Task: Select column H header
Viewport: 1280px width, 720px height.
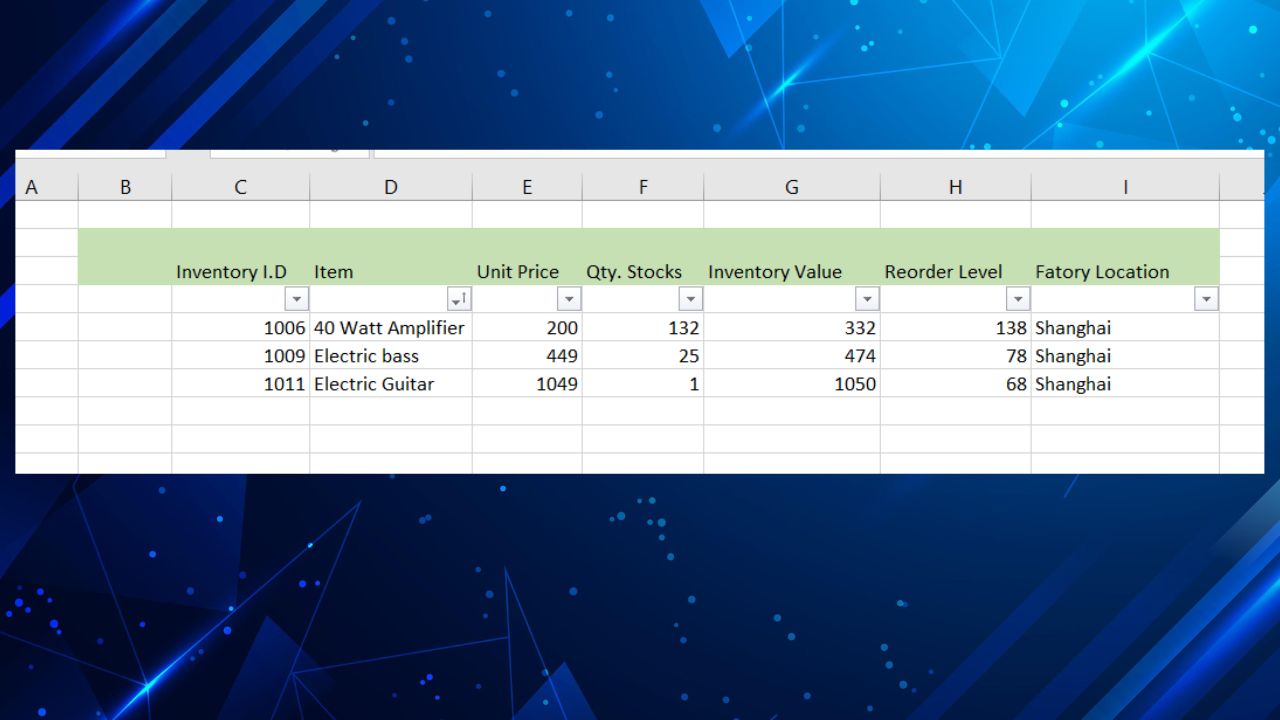Action: tap(956, 187)
